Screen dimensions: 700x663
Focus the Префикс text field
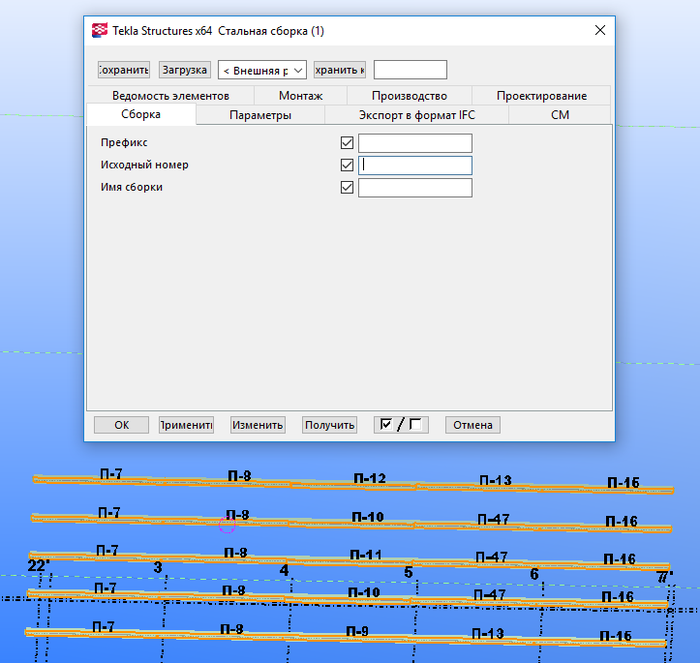click(415, 143)
